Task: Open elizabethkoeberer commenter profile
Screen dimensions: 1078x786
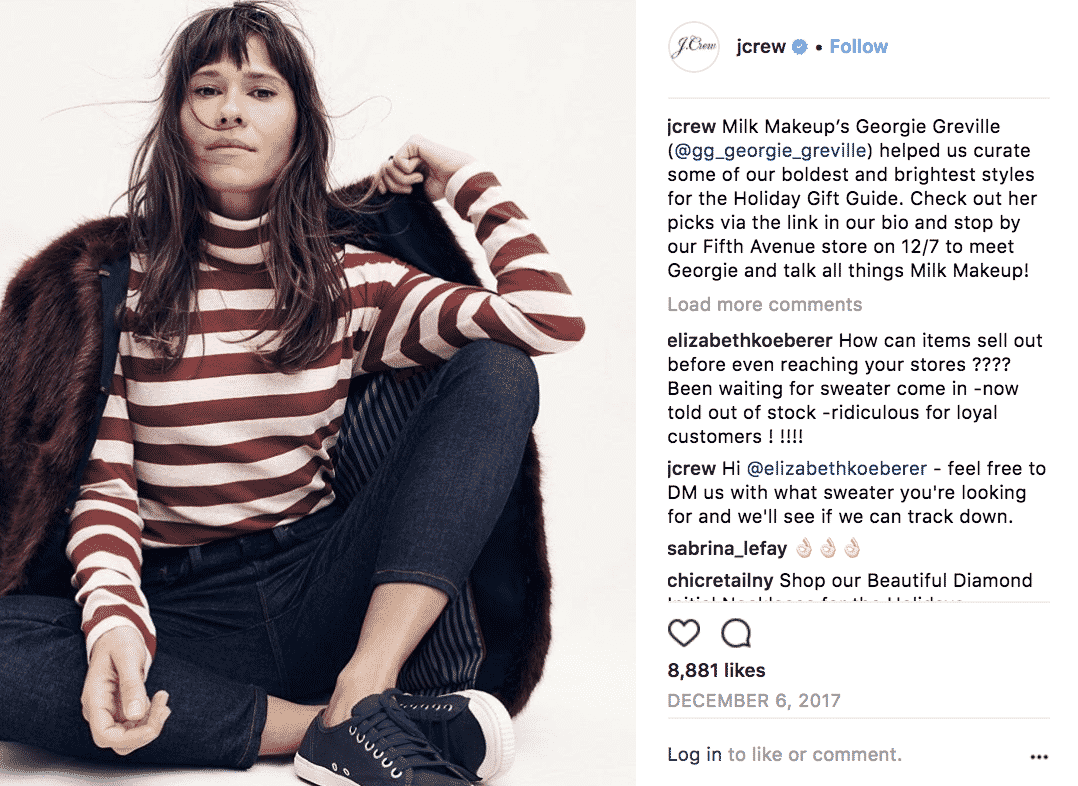Action: pos(750,340)
